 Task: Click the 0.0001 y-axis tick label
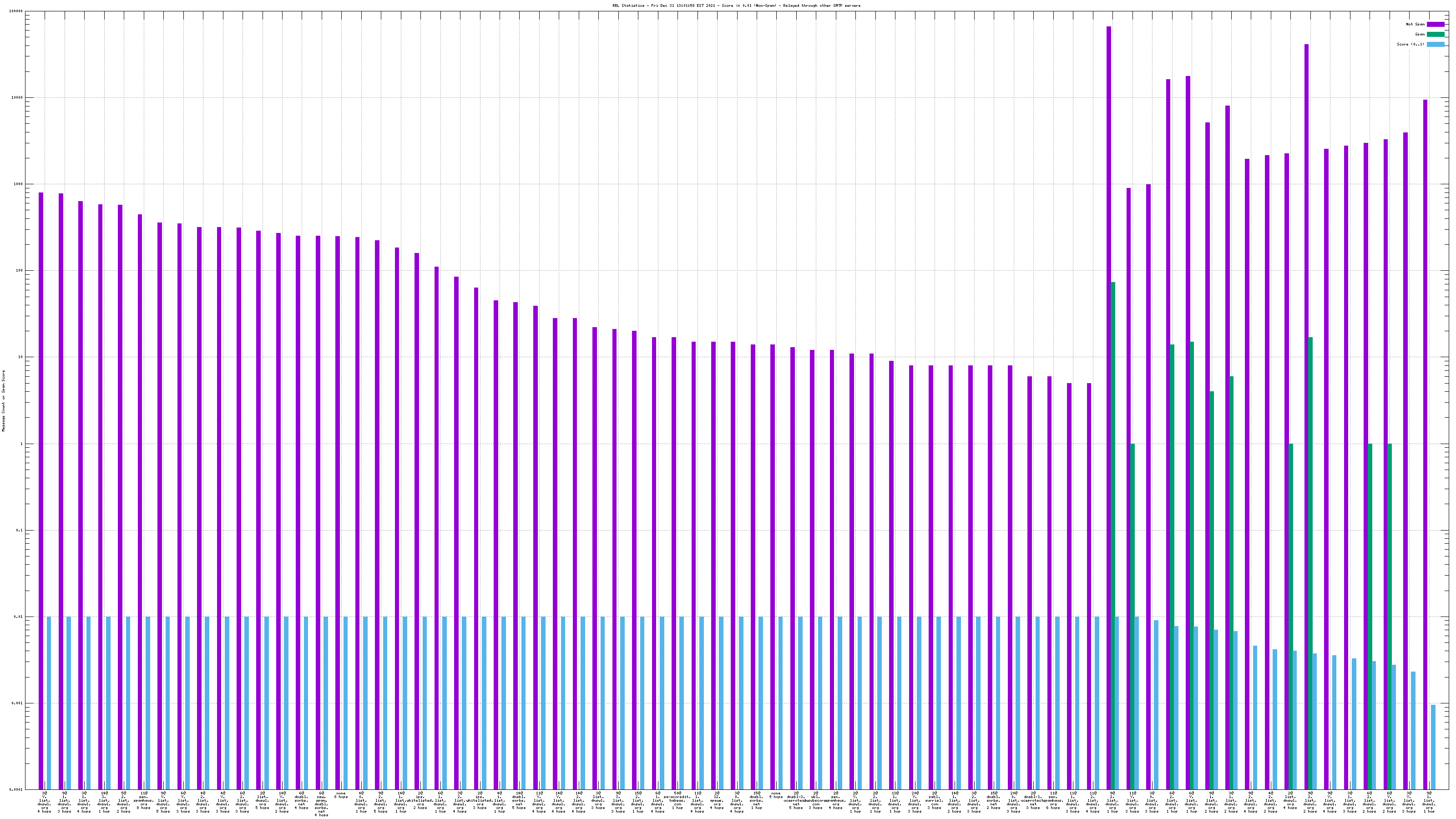tap(16, 789)
